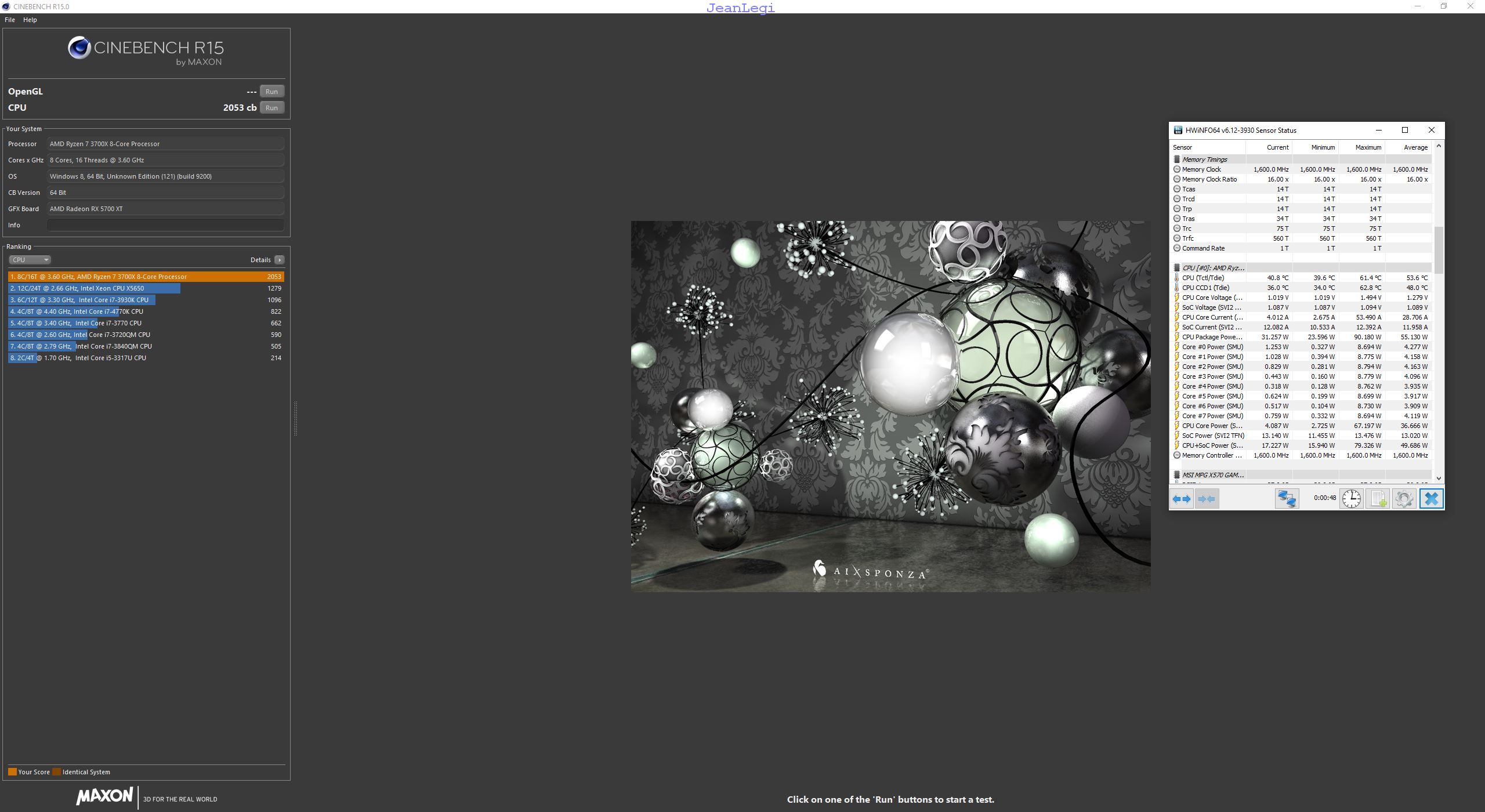Open HWiNFO sensor settings gear icon
The height and width of the screenshot is (812, 1485).
1404,499
